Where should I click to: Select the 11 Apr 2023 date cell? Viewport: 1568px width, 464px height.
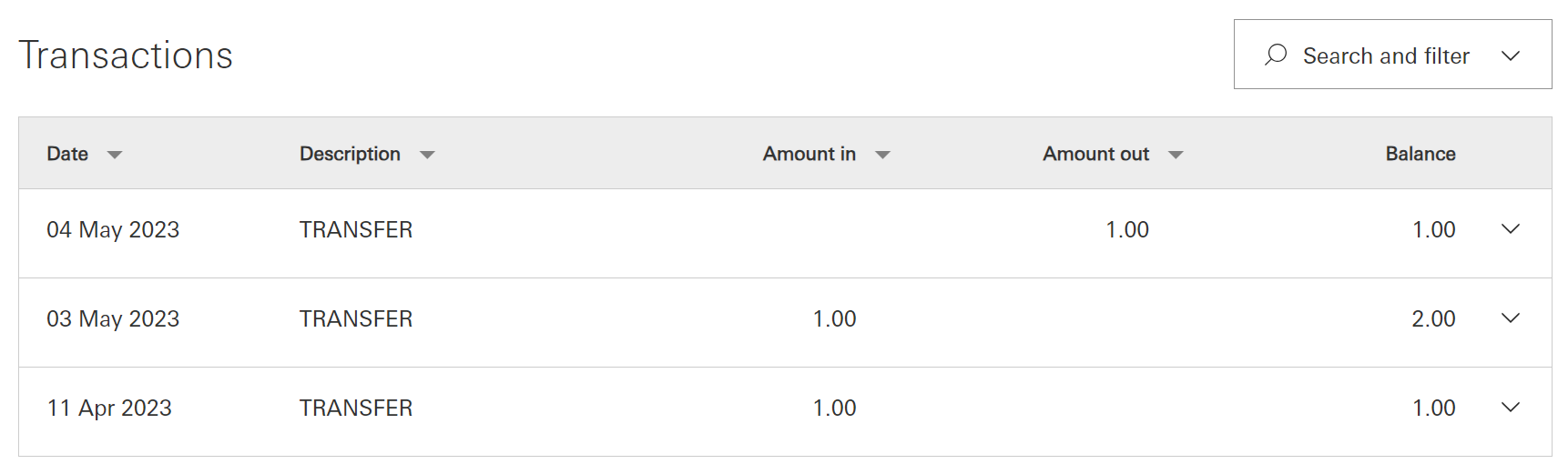(109, 408)
